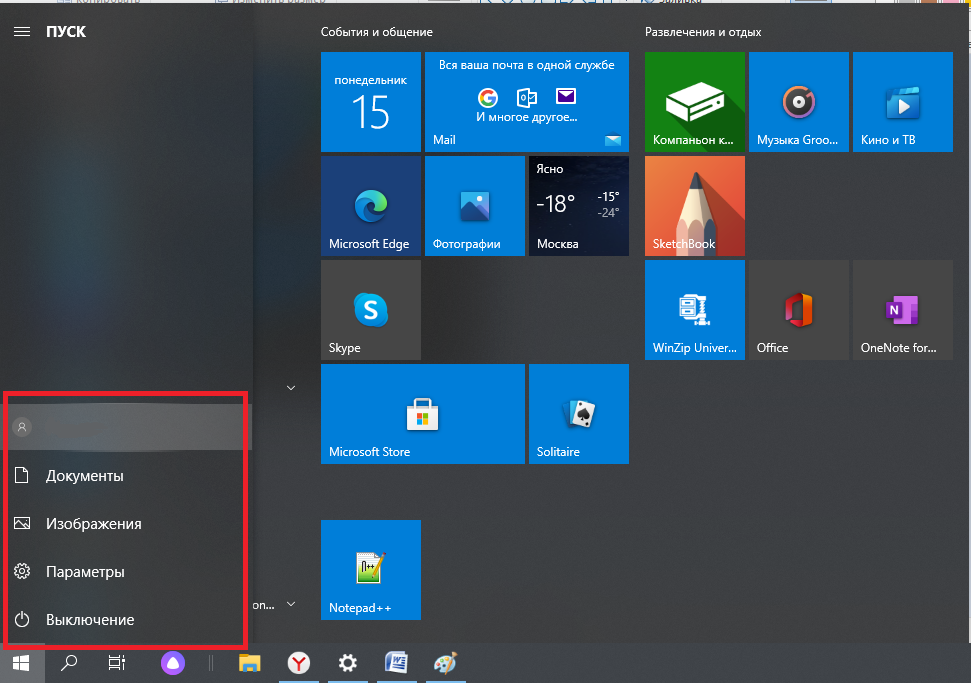
Task: Click the События и общение group header
Action: (x=377, y=32)
